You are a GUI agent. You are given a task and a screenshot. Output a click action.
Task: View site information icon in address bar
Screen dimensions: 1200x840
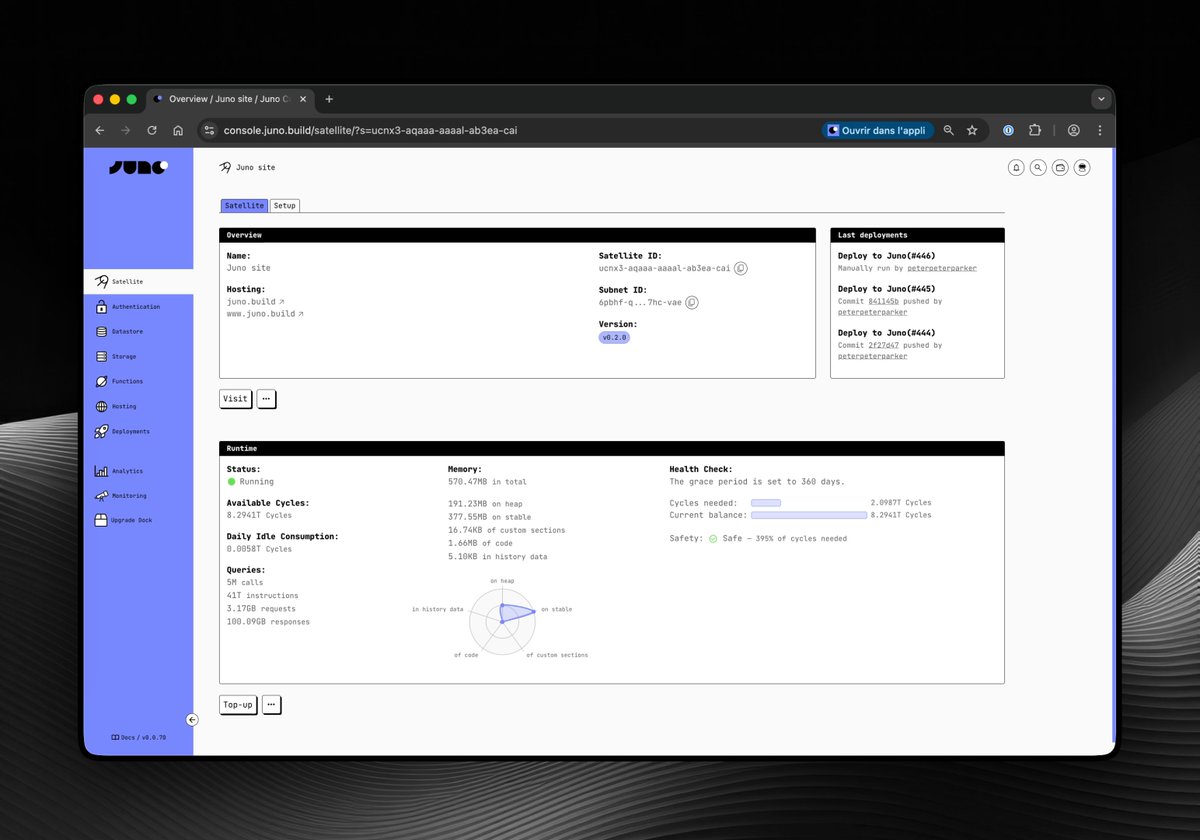(208, 130)
